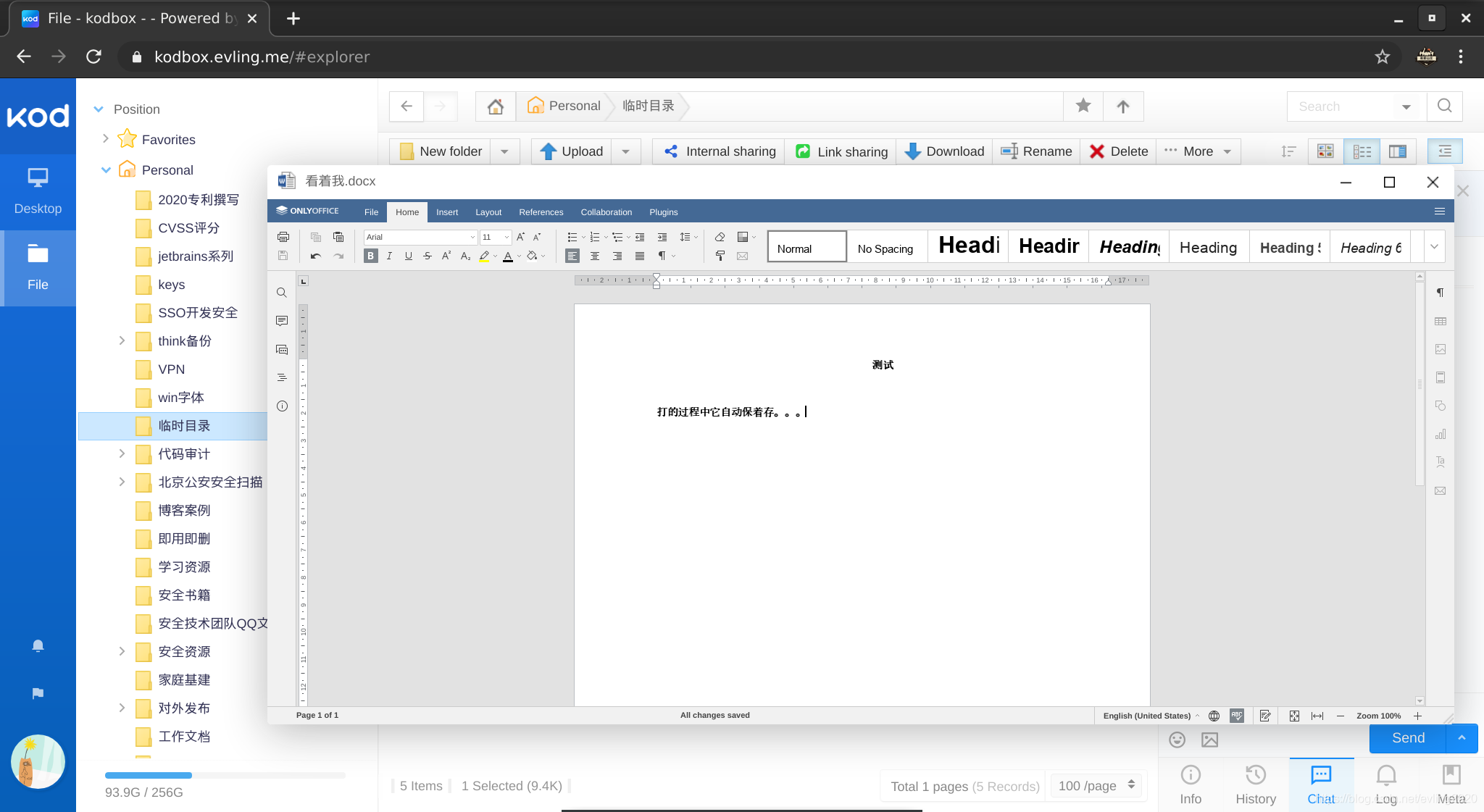Expand the heading styles gallery arrow

tap(1434, 247)
